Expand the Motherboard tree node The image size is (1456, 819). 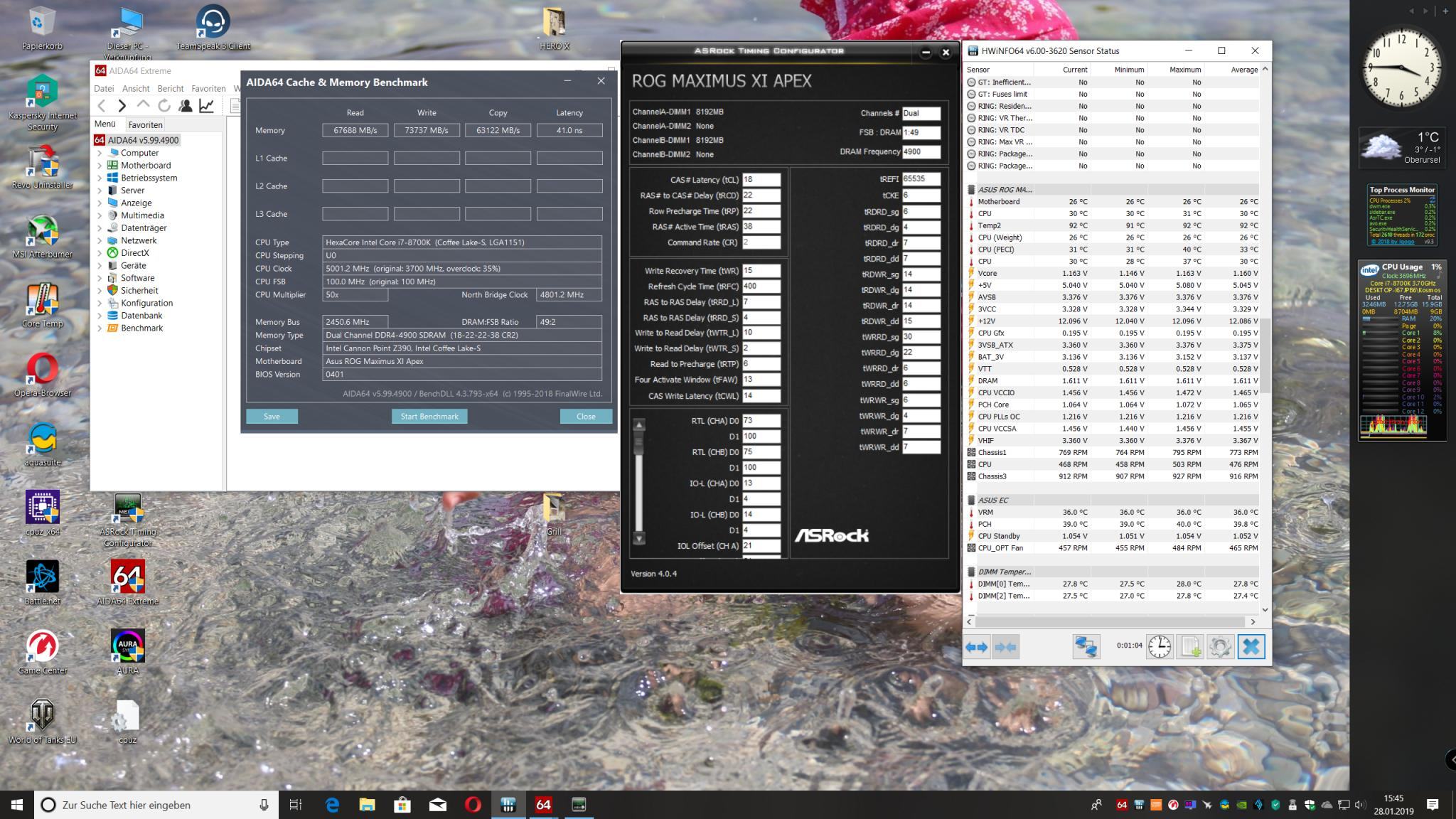[x=100, y=166]
